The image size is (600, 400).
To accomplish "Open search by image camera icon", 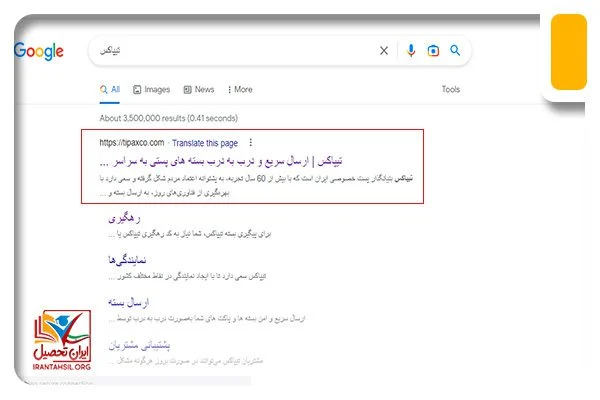I will [x=433, y=51].
